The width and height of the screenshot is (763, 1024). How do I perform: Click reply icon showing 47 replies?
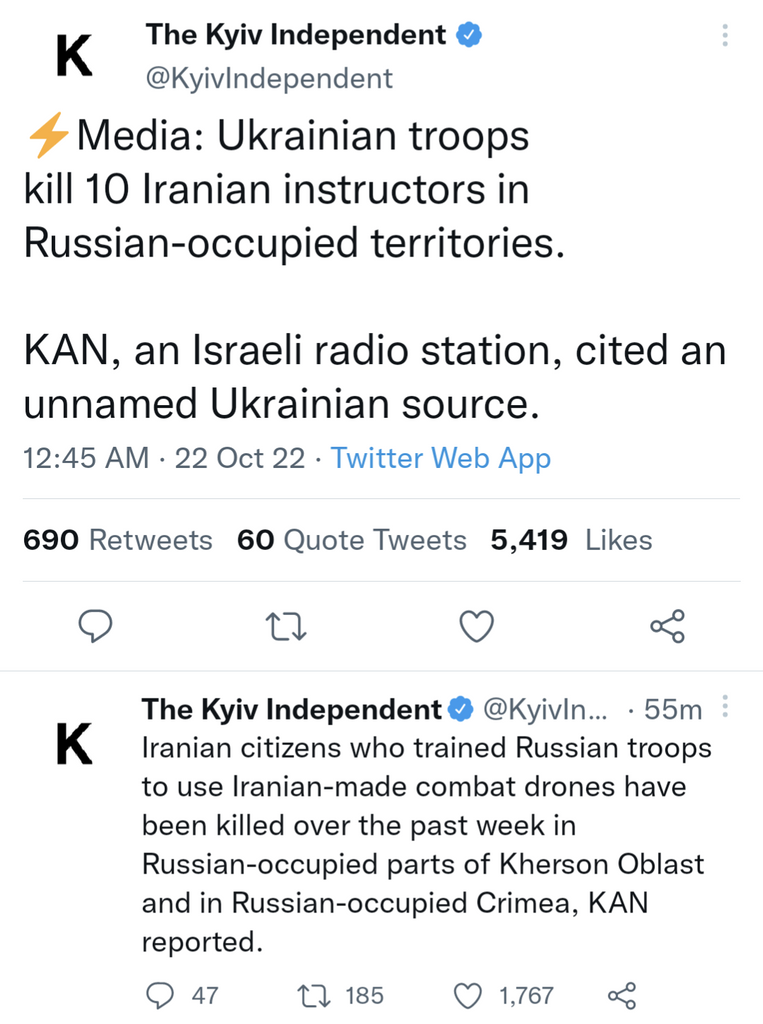(160, 995)
